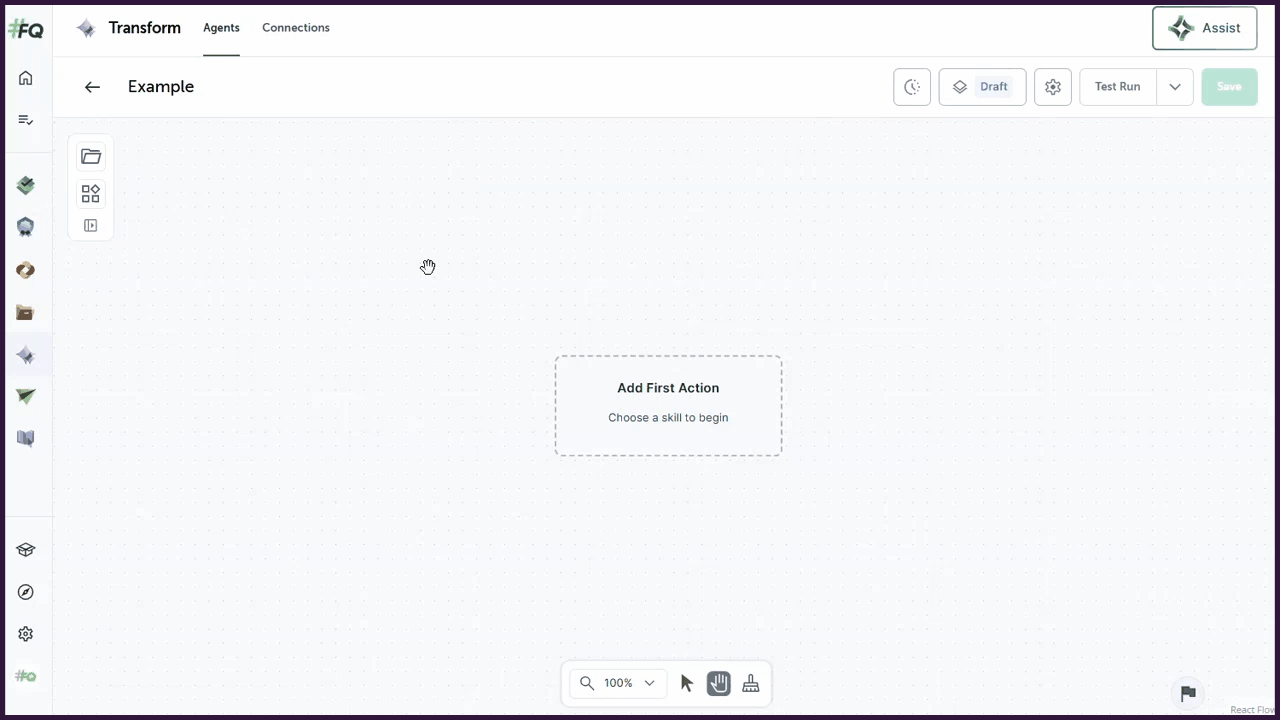Open the skills library grid panel
This screenshot has height=720, width=1280.
coord(90,193)
